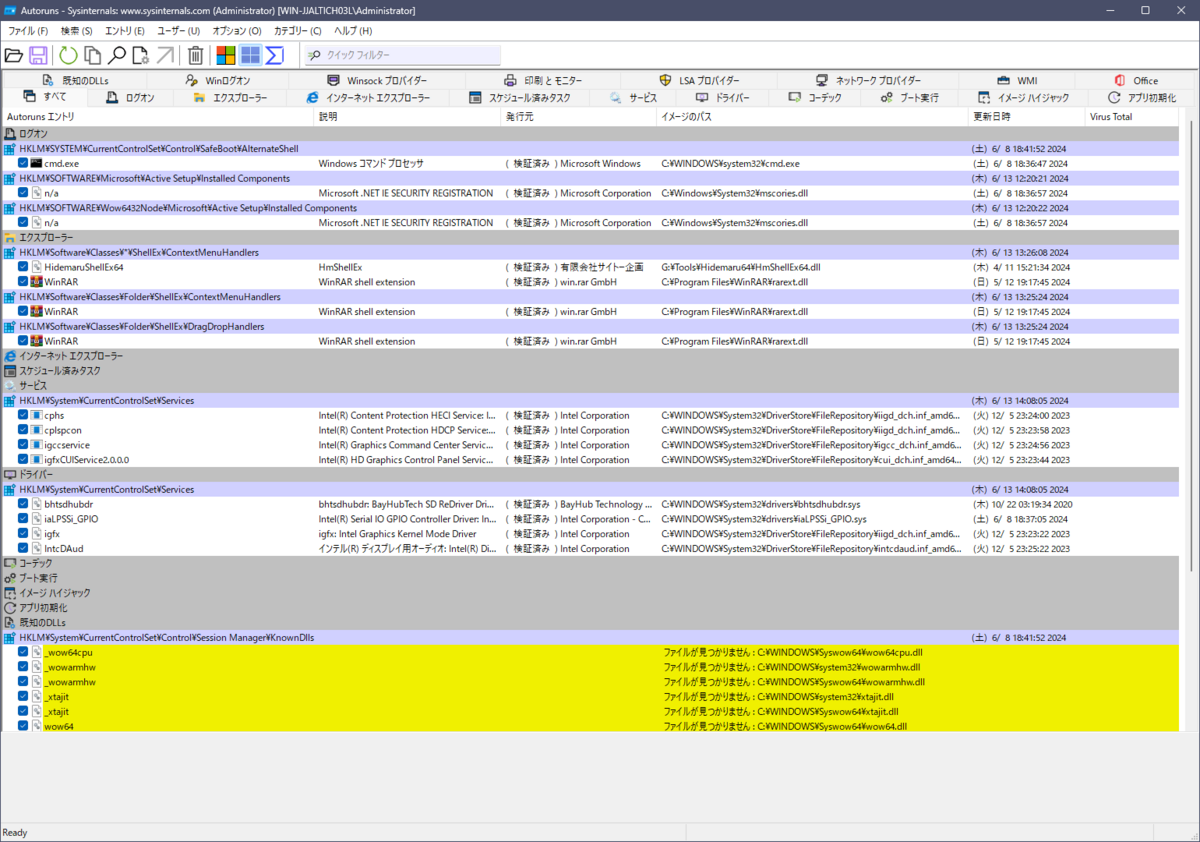
Task: Click the スケジュール済みタスク category row icon
Action: point(11,371)
